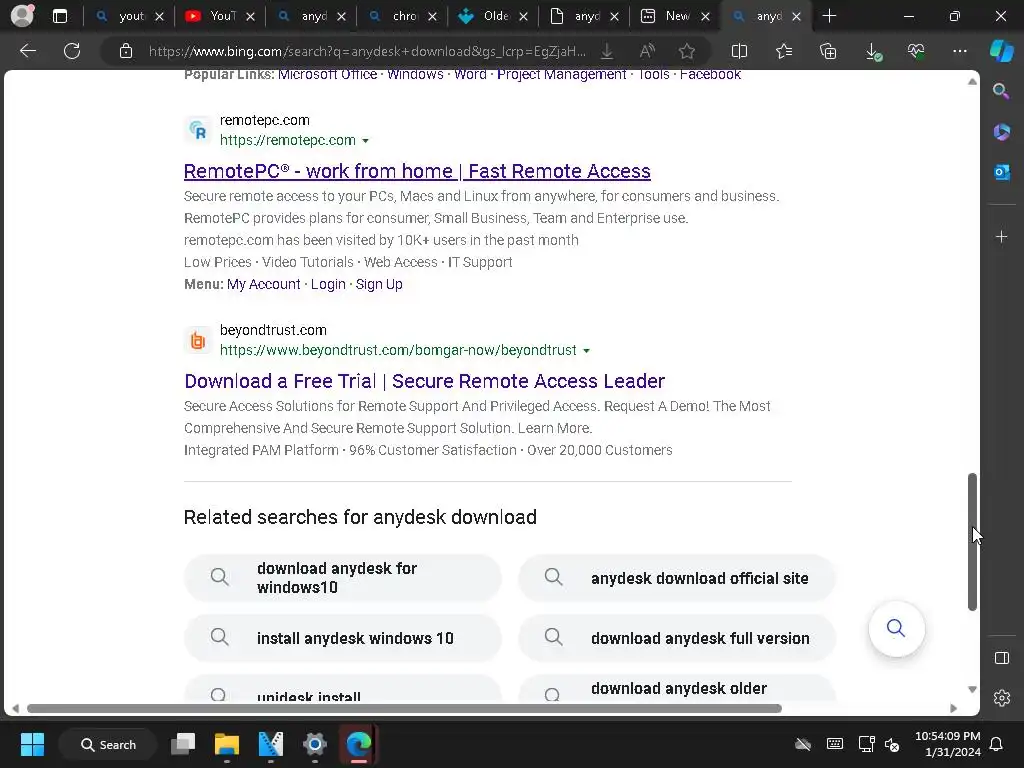Click the vertical scrollbar thumb
This screenshot has width=1024, height=768.
[x=972, y=542]
